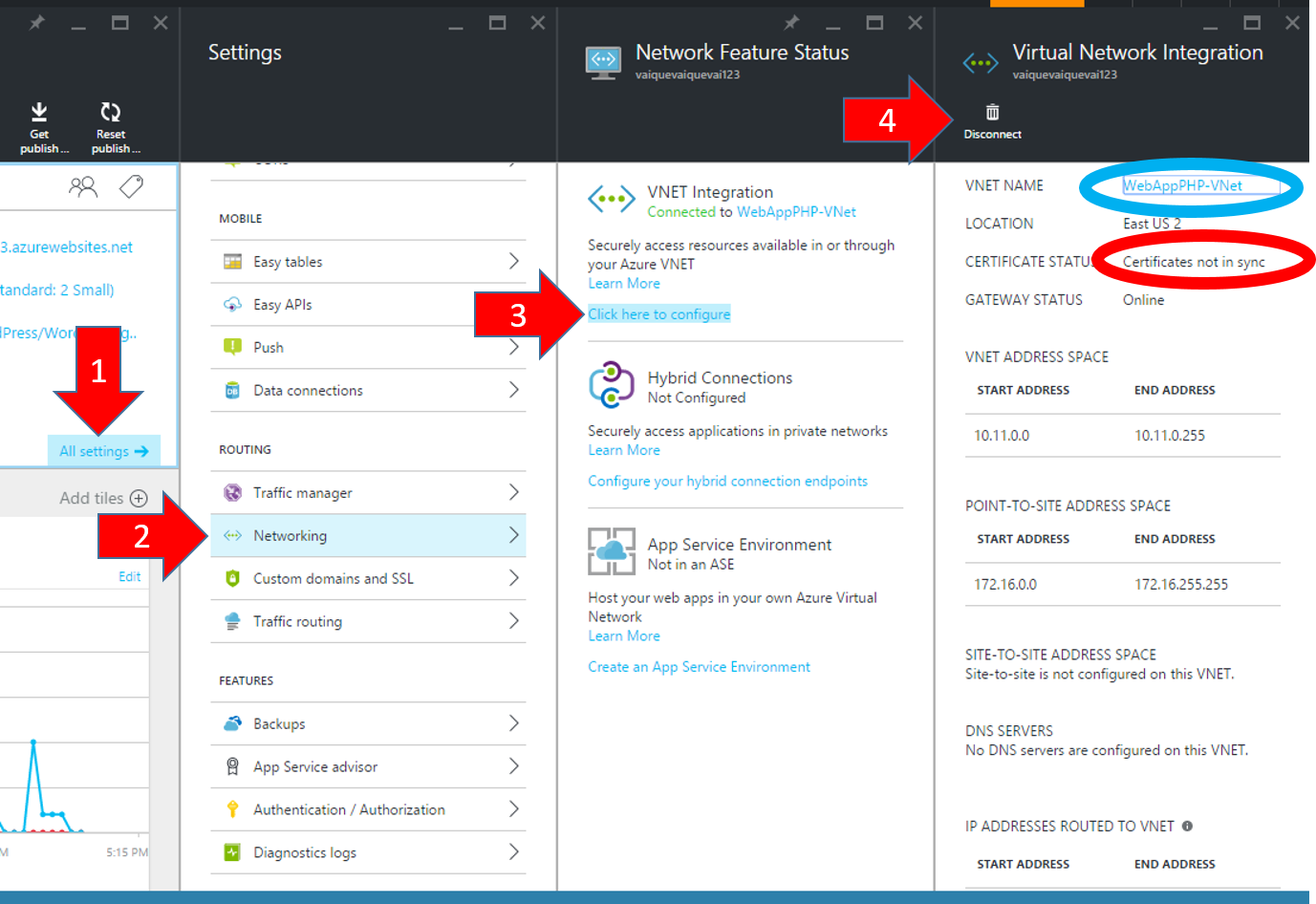Image resolution: width=1316 pixels, height=904 pixels.
Task: Click the azurewebsites.net URL link
Action: (x=66, y=248)
